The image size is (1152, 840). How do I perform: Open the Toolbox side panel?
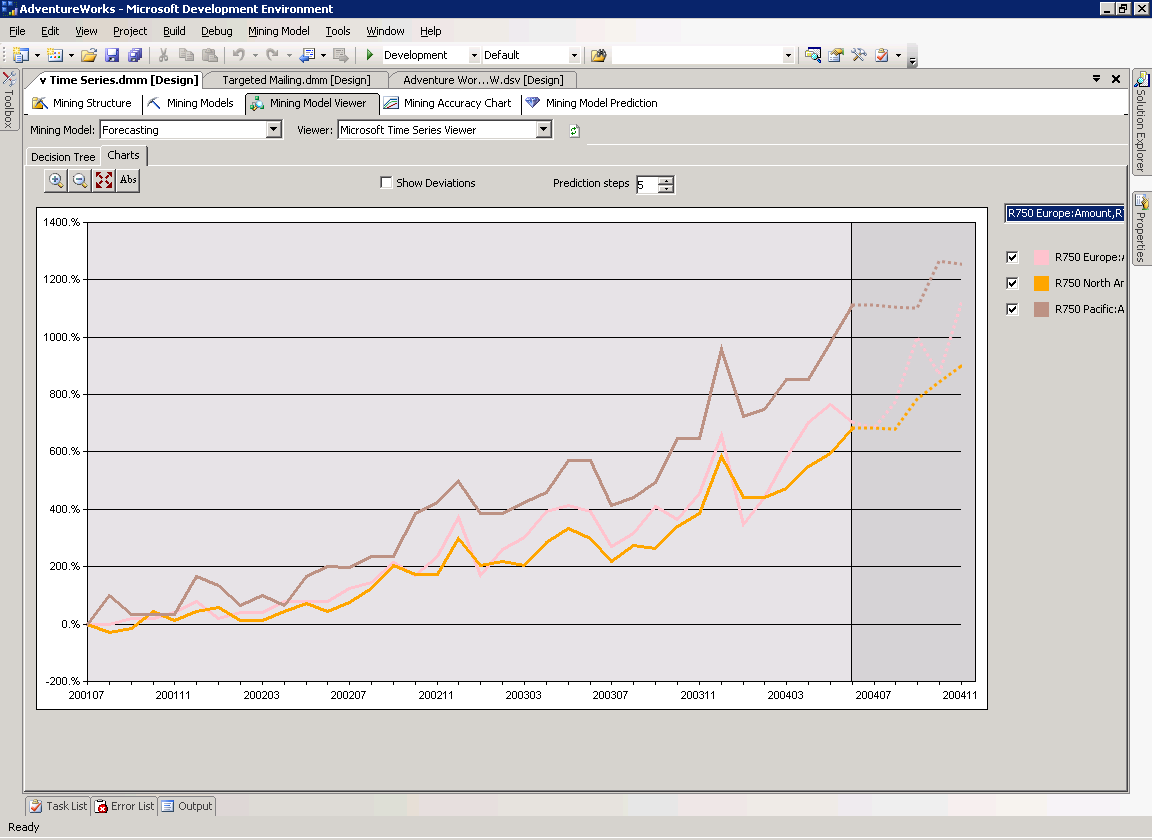coord(9,100)
